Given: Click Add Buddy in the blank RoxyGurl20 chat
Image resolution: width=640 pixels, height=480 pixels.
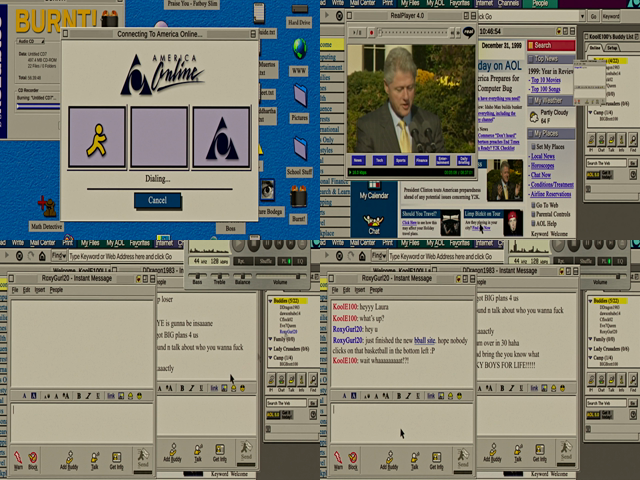Looking at the screenshot, I should pos(69,460).
